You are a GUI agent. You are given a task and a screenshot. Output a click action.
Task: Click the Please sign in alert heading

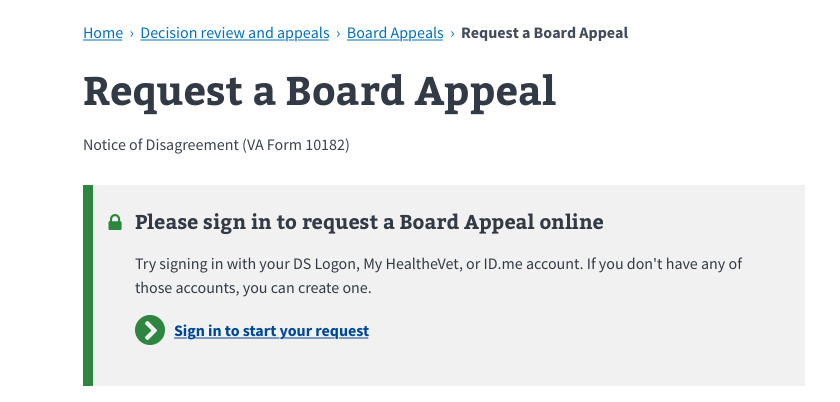click(x=369, y=221)
